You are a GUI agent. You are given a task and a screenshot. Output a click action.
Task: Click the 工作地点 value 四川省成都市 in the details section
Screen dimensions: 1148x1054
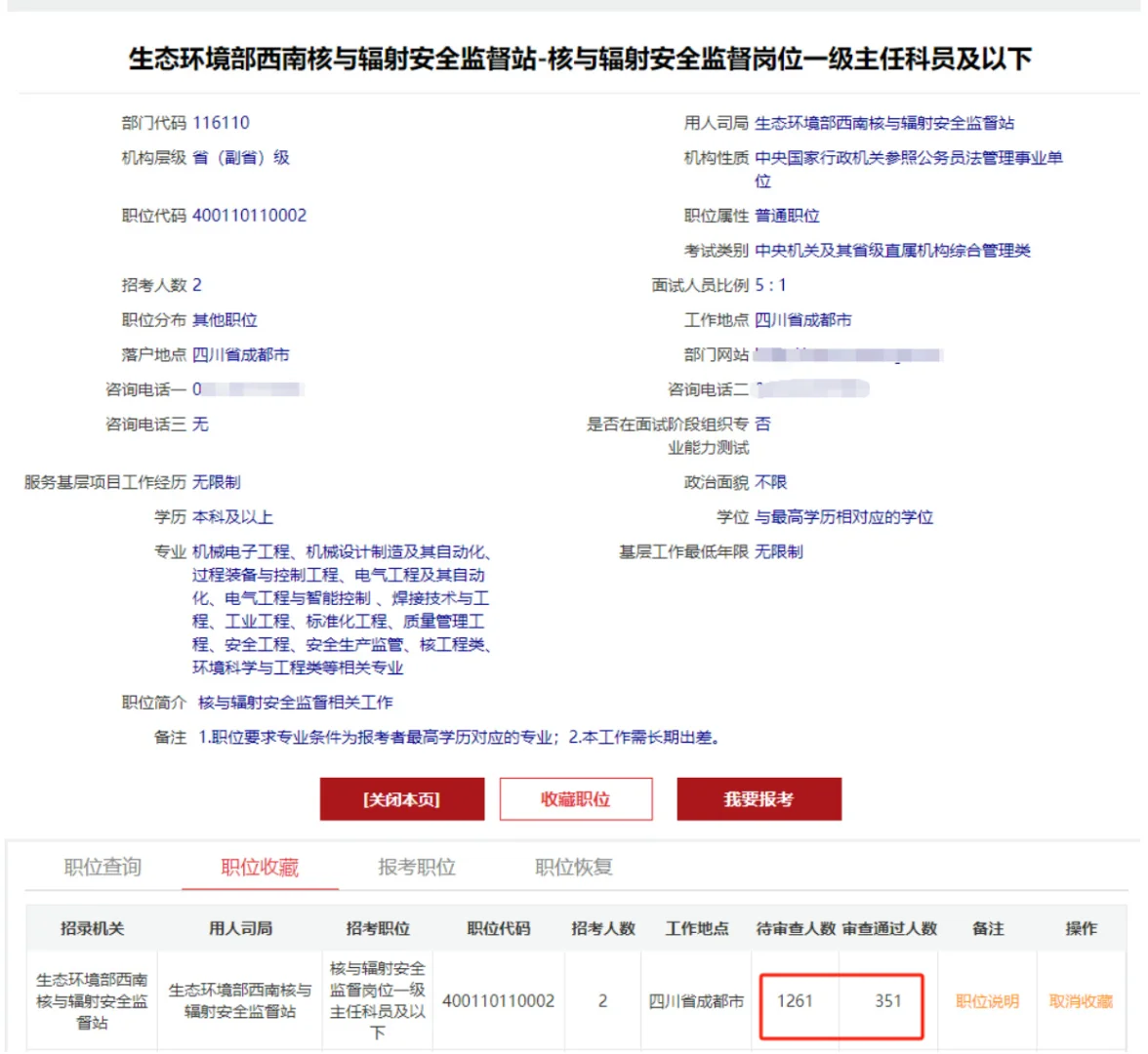click(803, 320)
